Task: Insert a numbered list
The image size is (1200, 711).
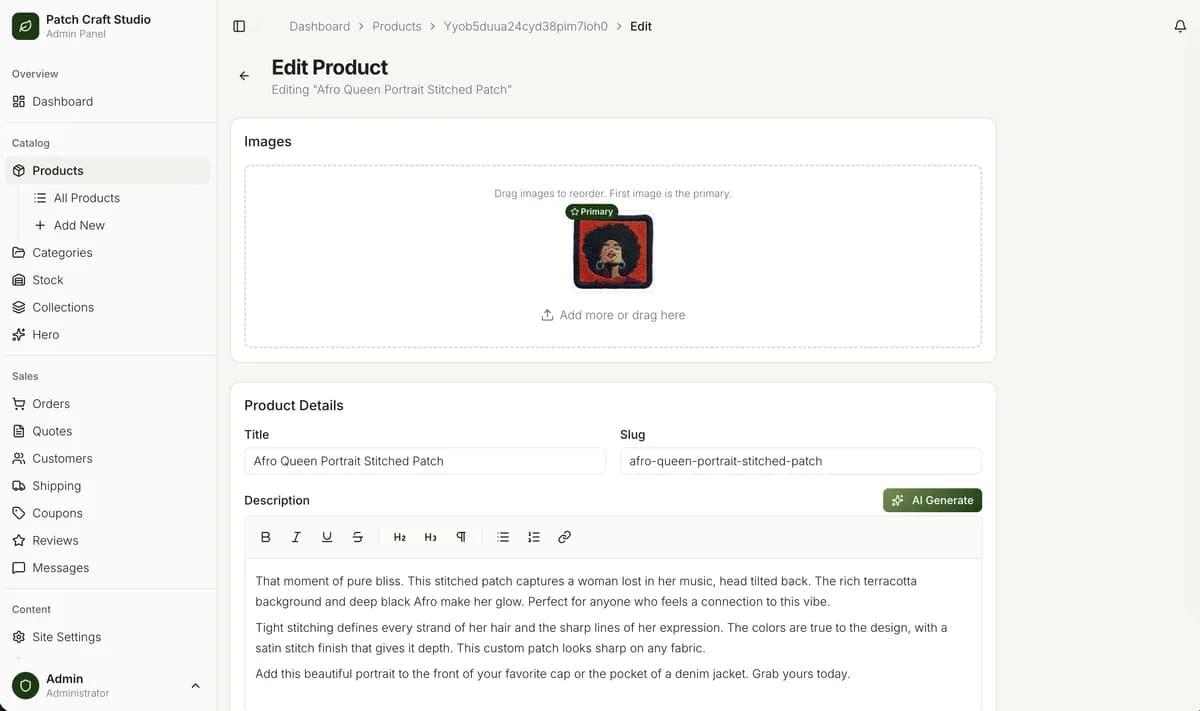Action: pyautogui.click(x=534, y=537)
